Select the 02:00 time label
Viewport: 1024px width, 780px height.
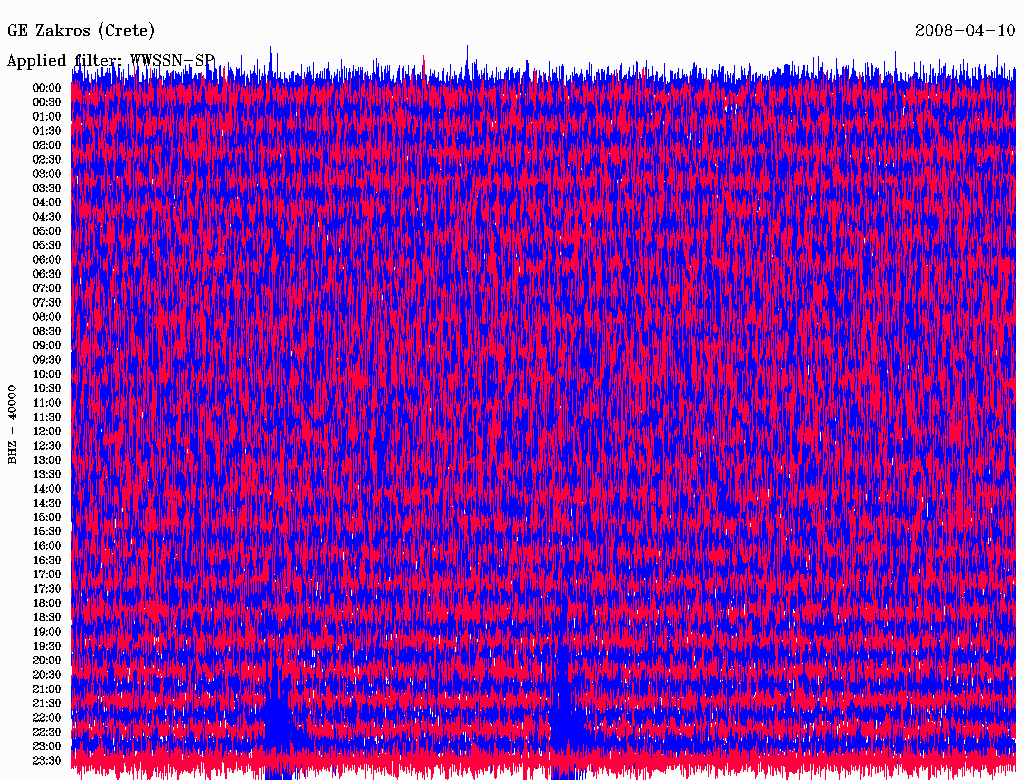click(47, 145)
